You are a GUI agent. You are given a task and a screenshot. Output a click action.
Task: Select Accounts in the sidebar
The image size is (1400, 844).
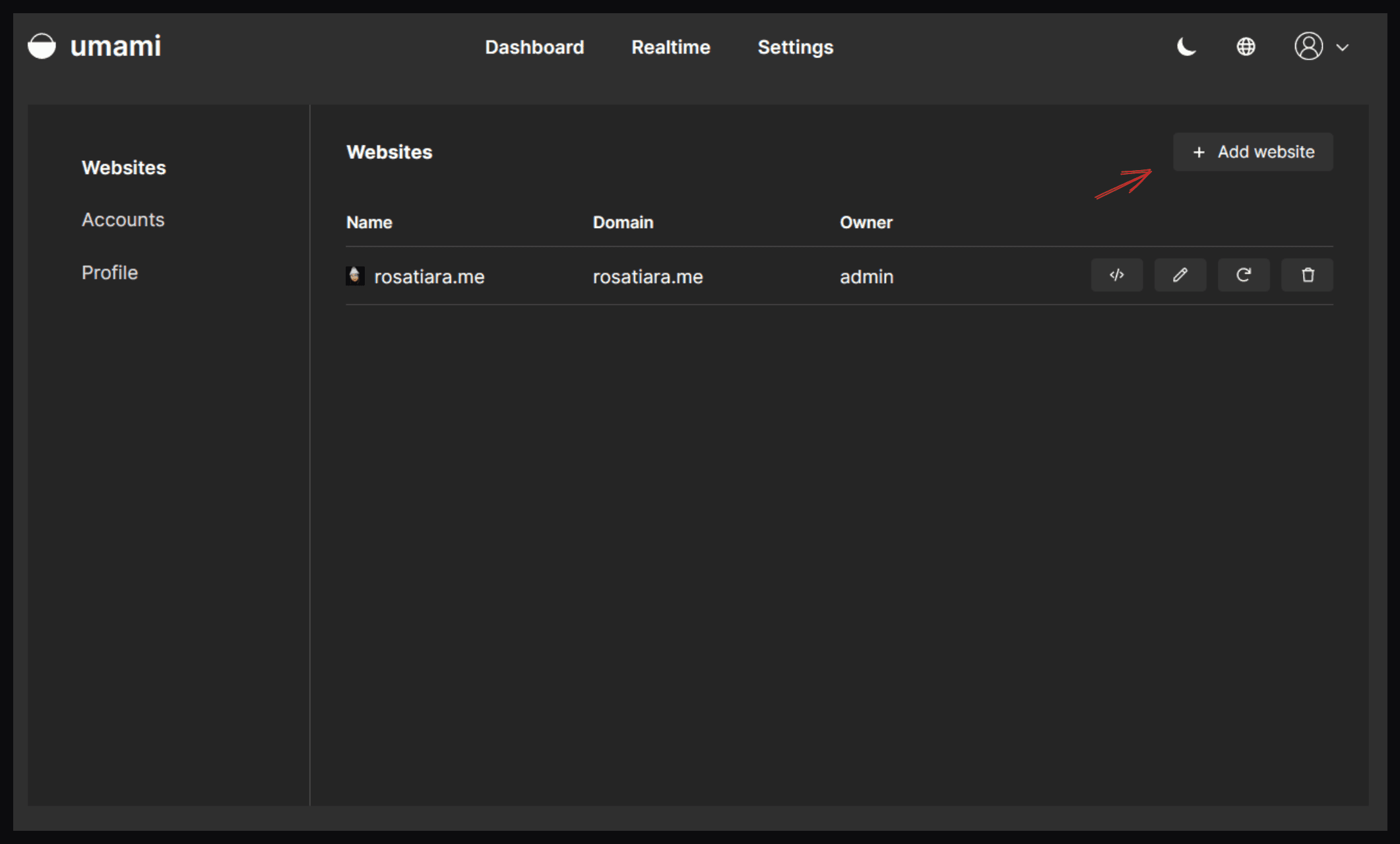tap(123, 220)
